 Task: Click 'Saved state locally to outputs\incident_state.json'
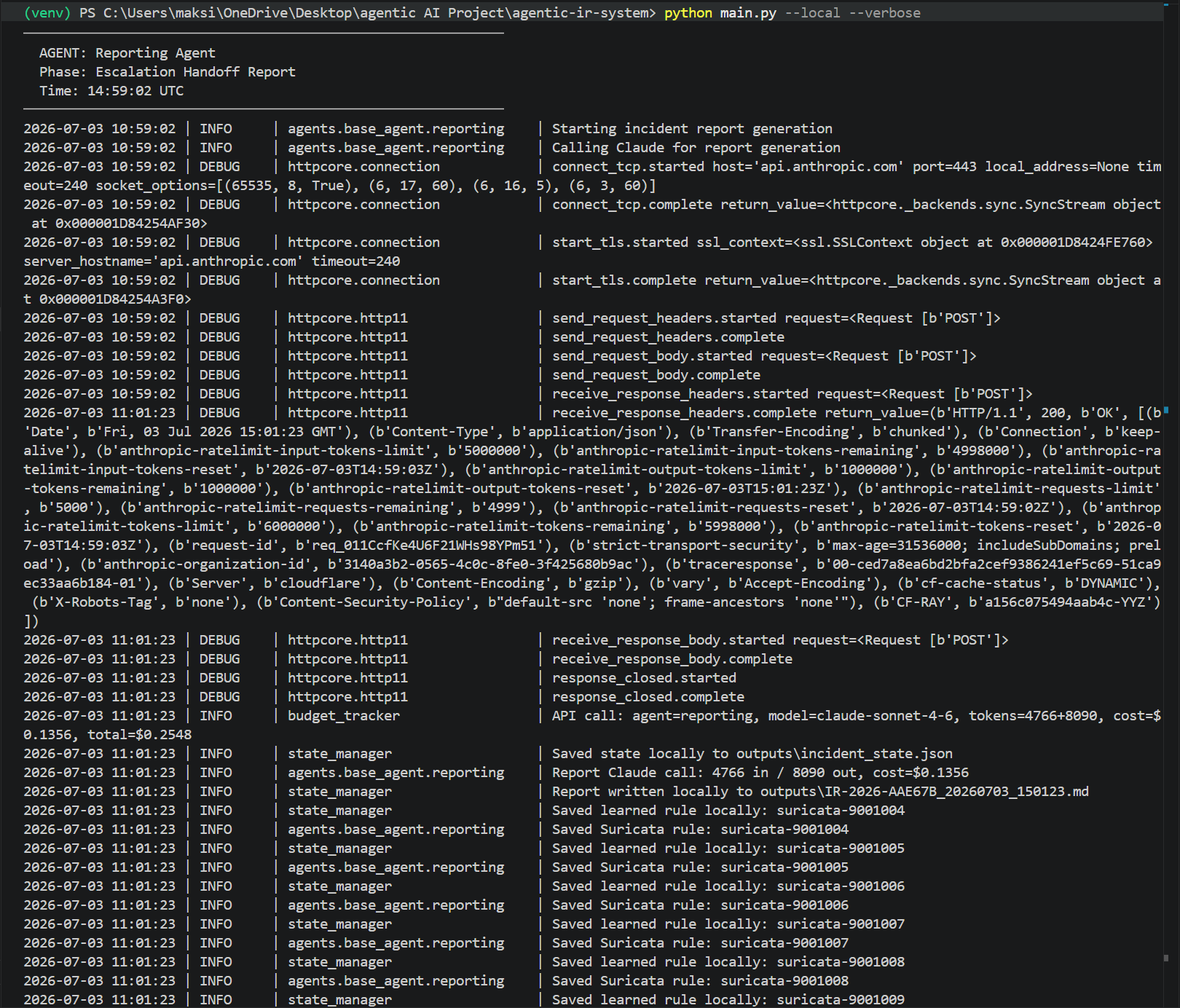[x=752, y=754]
